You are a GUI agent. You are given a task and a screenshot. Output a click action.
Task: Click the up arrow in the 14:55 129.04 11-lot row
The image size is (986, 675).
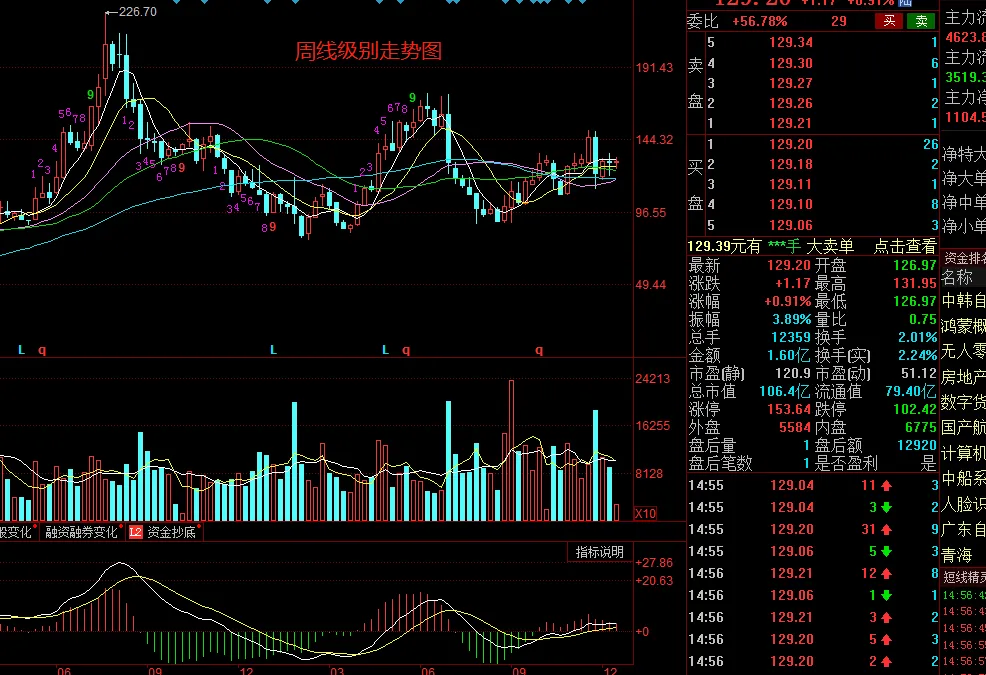pyautogui.click(x=887, y=486)
